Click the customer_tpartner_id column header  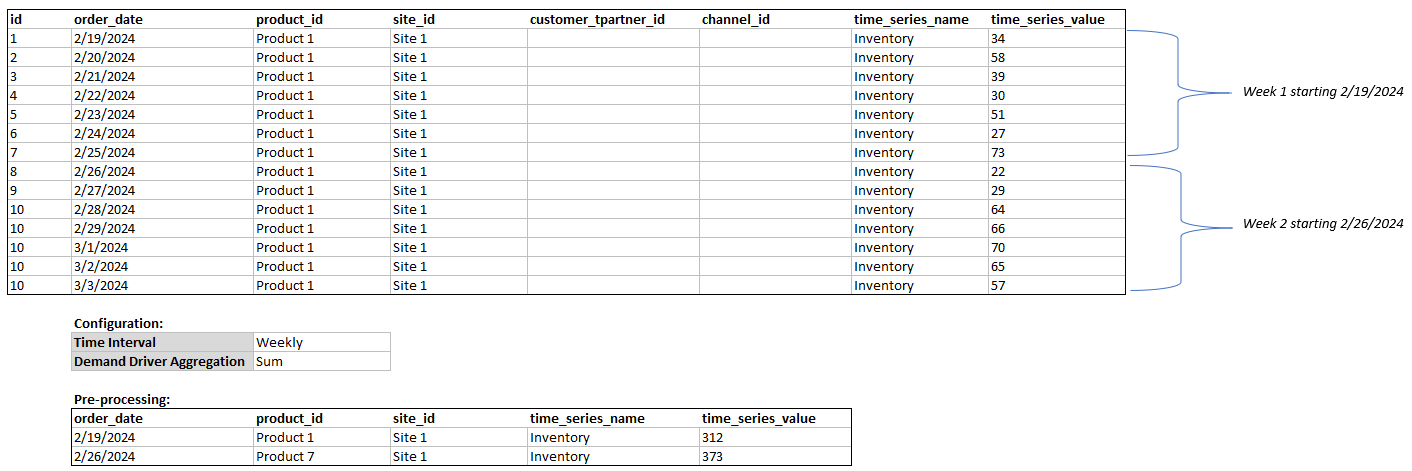click(x=597, y=19)
